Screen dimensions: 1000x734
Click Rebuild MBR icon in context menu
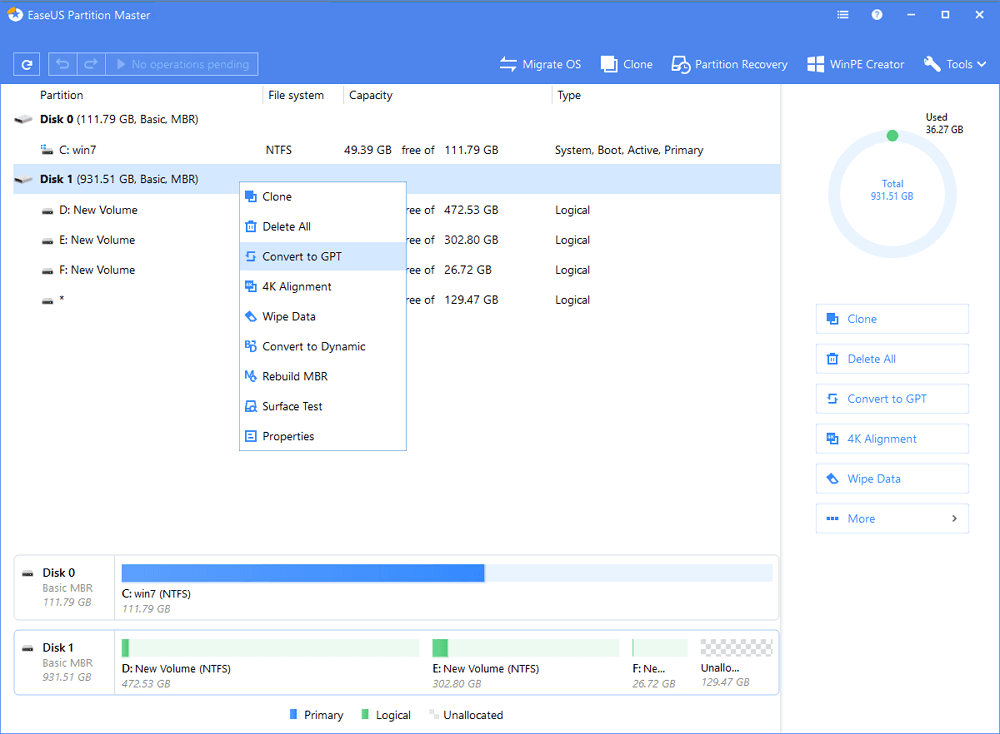pyautogui.click(x=251, y=376)
